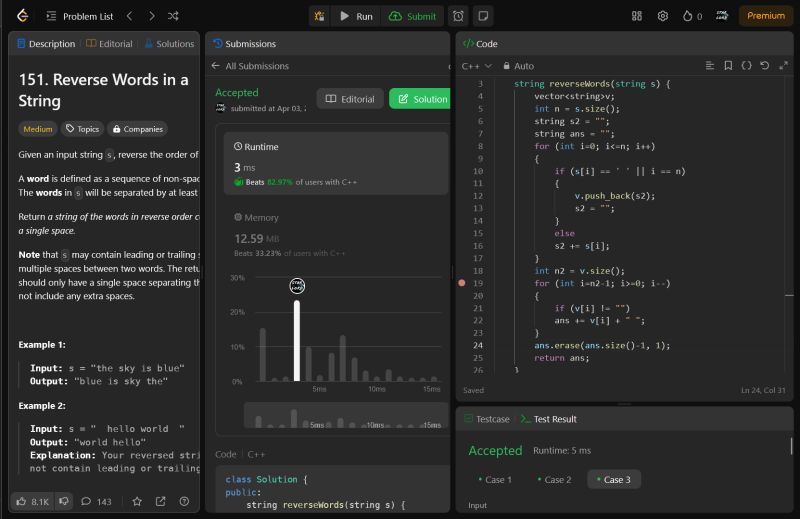Open the notes icon in the toolbar

coord(482,16)
